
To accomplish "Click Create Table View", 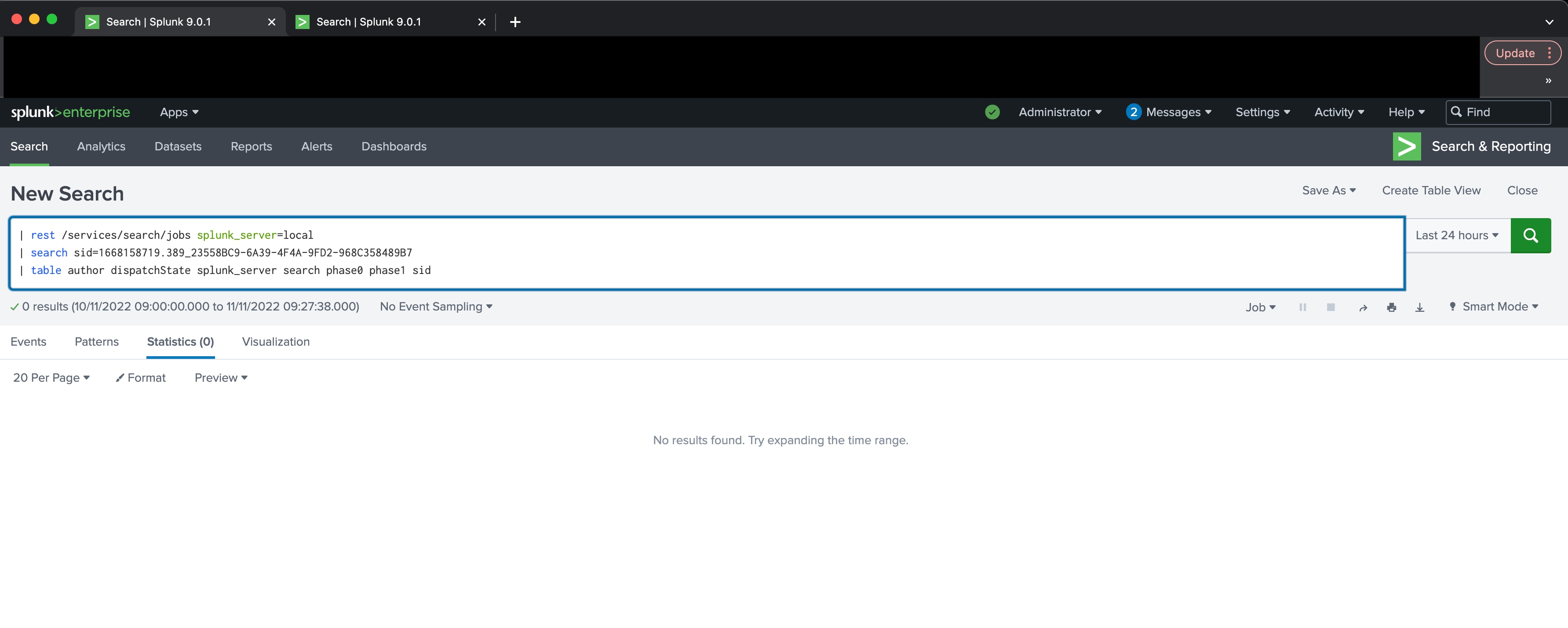I will tap(1431, 190).
